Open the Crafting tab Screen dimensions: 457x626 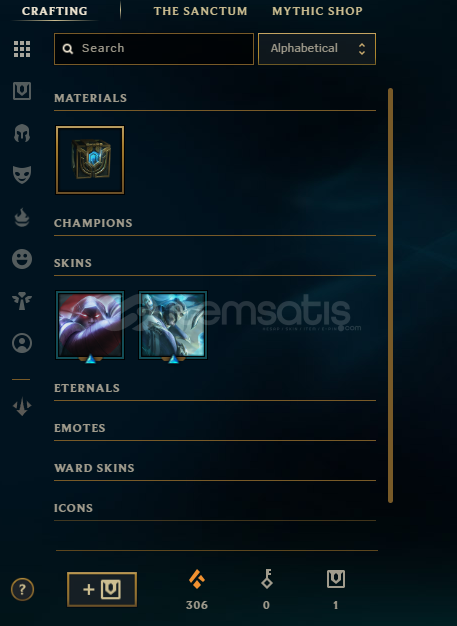click(x=55, y=11)
